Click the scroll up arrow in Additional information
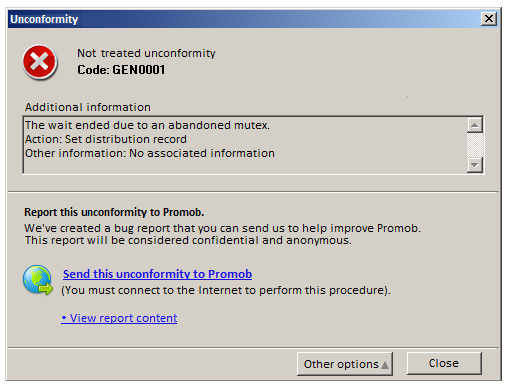This screenshot has width=507, height=388. pyautogui.click(x=475, y=125)
